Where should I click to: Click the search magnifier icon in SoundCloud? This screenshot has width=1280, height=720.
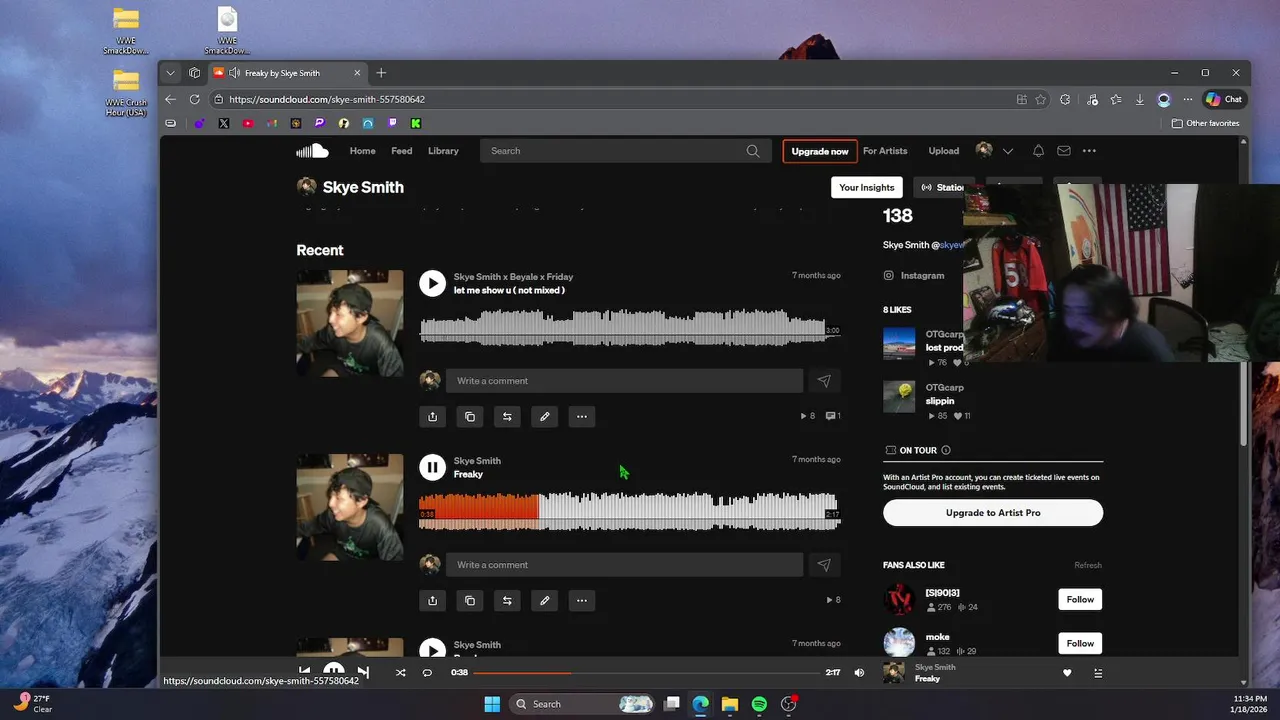click(x=752, y=151)
